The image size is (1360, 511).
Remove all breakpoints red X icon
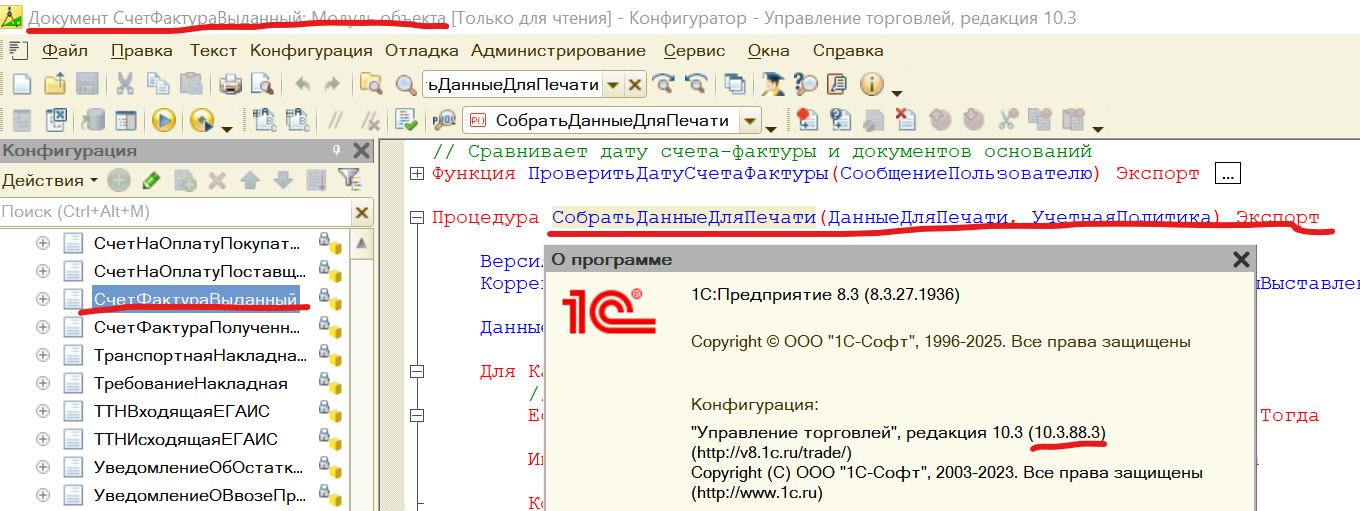[905, 121]
